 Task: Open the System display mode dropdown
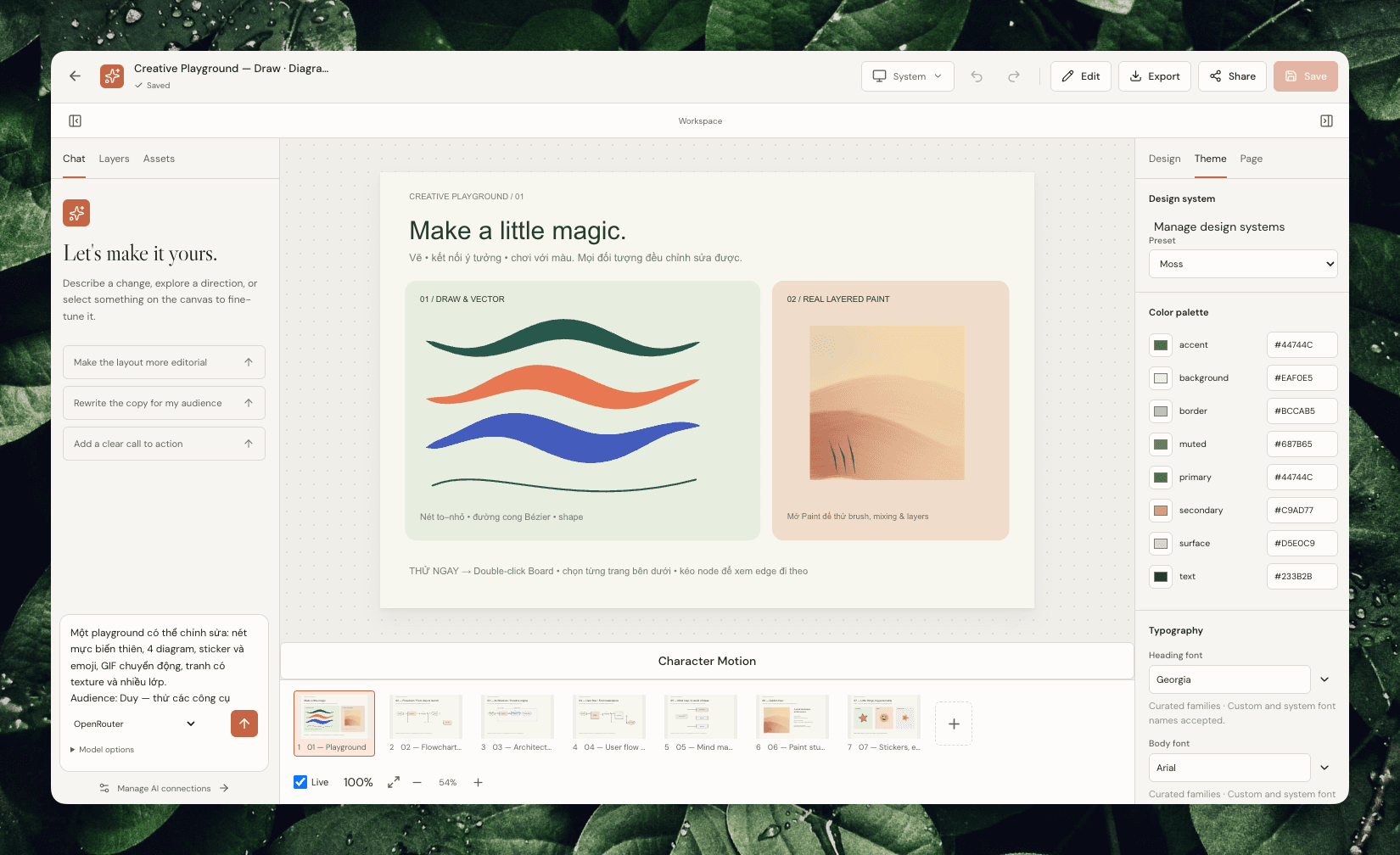click(x=908, y=76)
